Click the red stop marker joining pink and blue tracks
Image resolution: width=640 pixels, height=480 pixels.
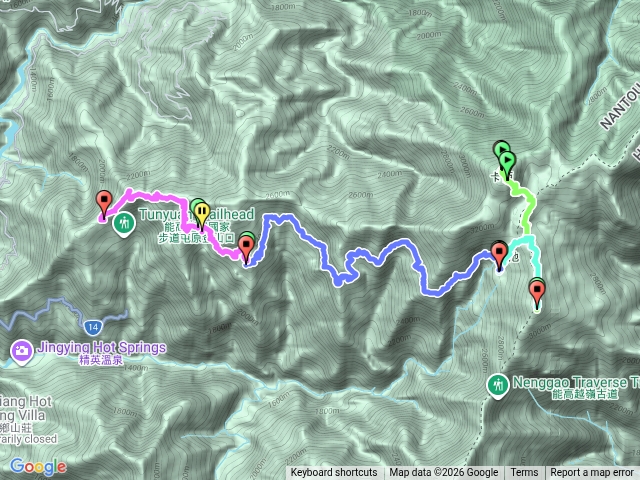tap(246, 248)
